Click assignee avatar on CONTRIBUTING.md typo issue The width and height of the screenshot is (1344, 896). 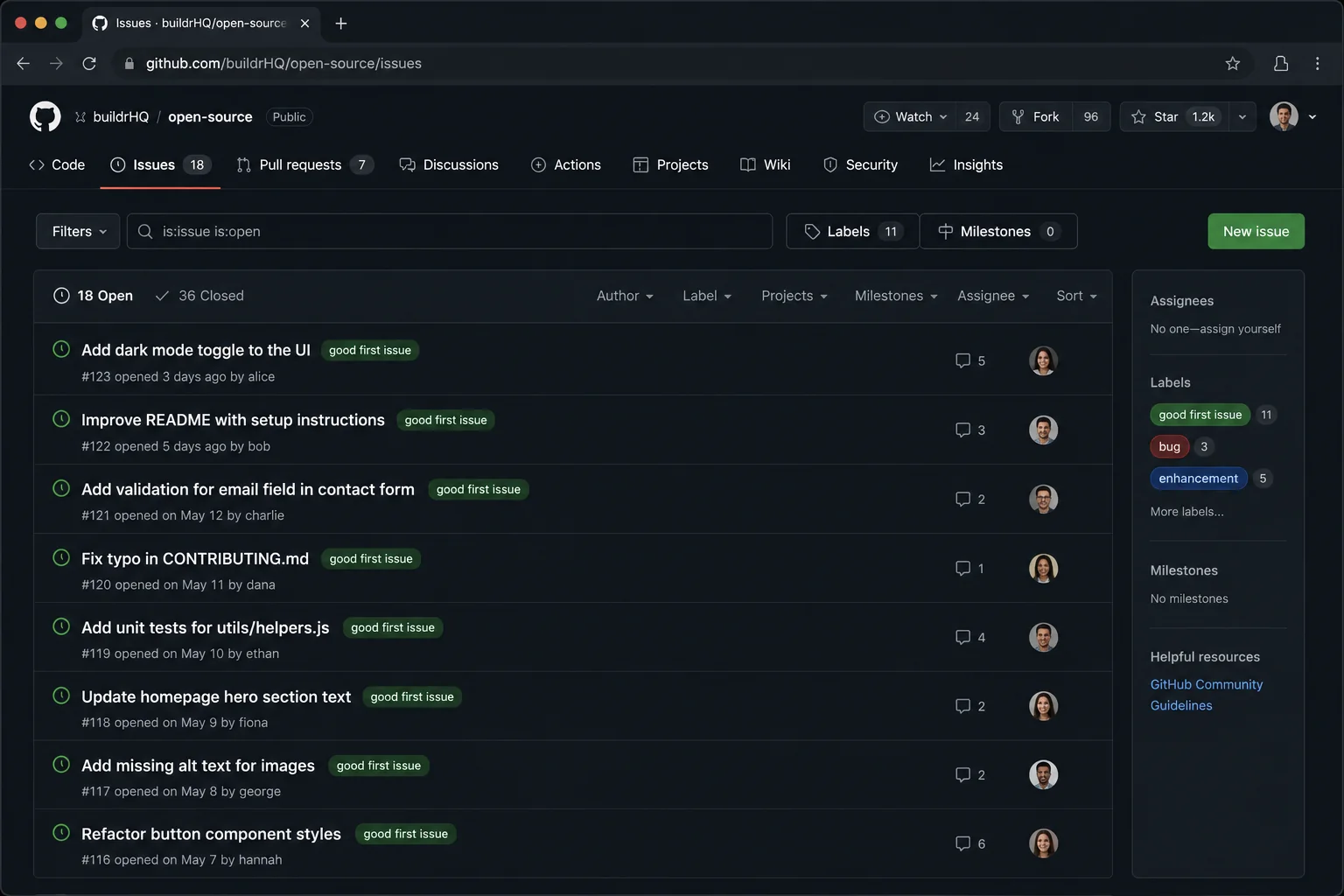pos(1043,568)
